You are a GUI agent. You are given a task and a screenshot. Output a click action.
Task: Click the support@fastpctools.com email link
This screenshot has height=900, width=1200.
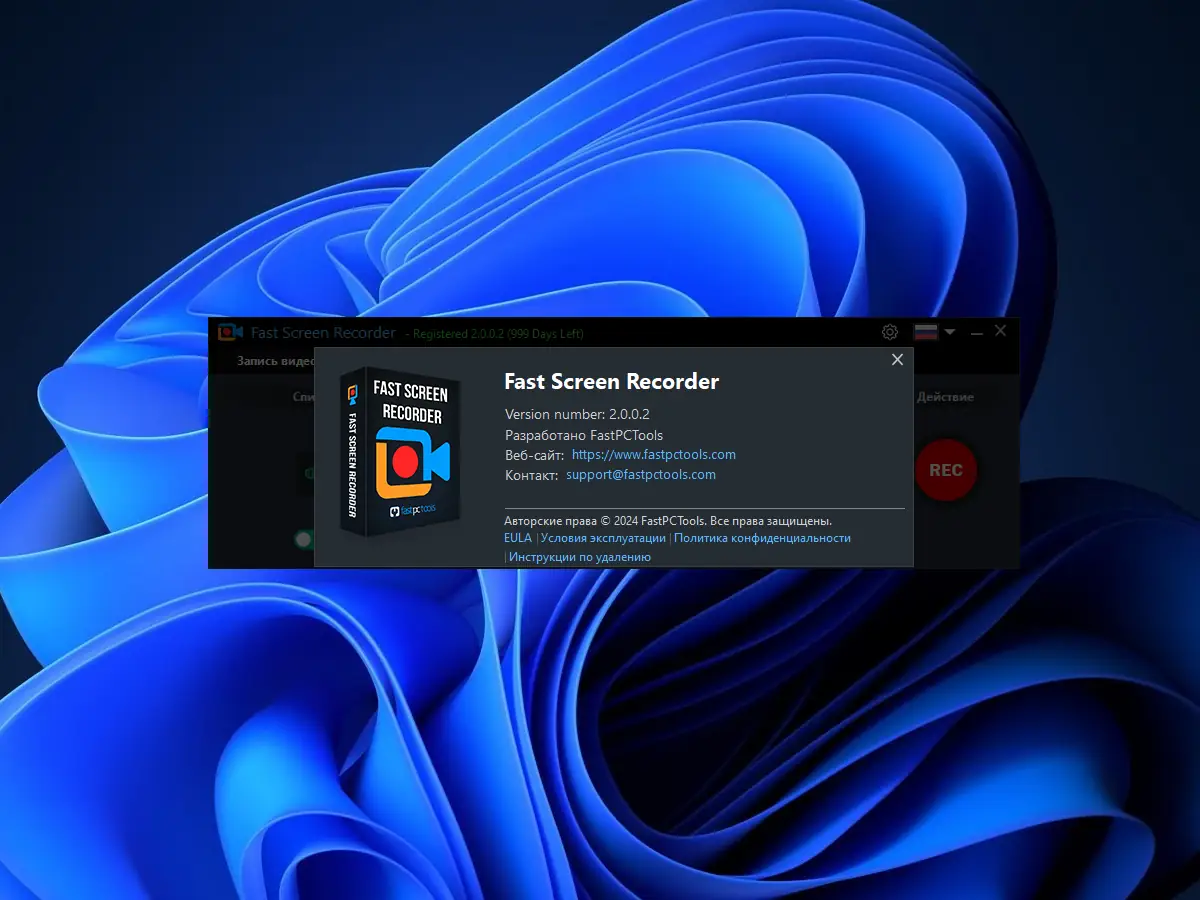click(x=640, y=475)
